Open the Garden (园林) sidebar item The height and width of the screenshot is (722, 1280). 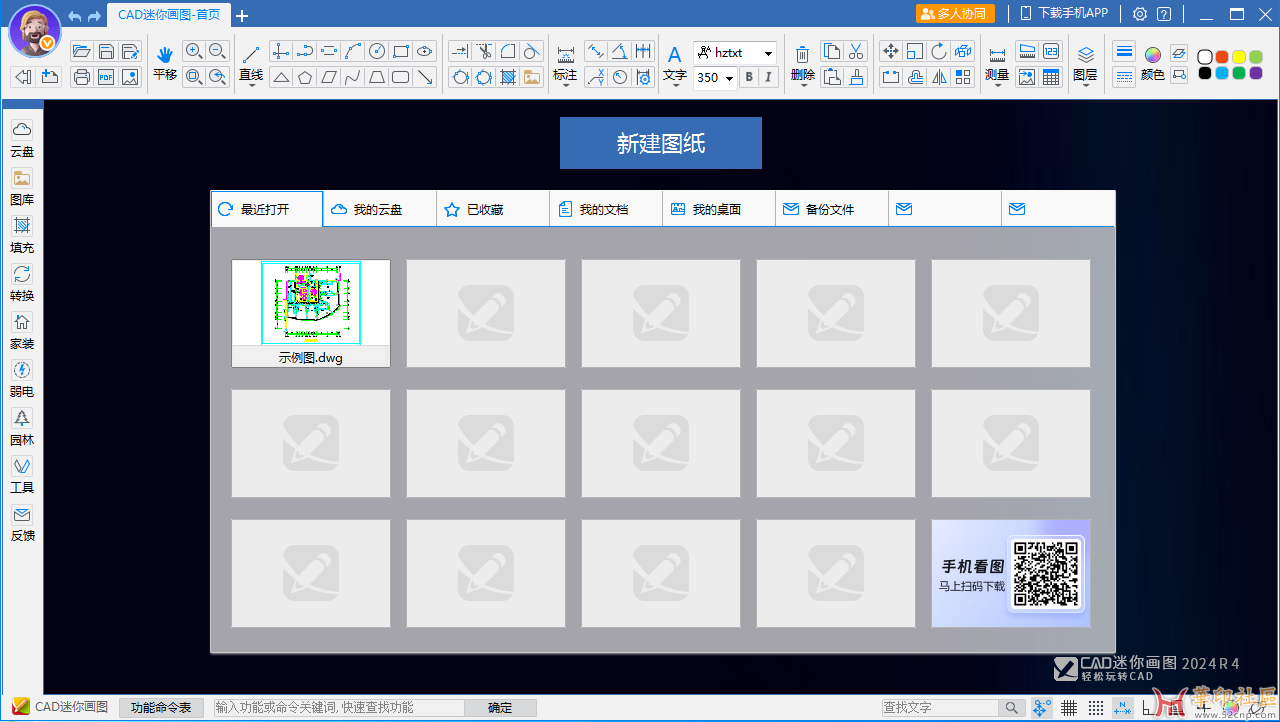pyautogui.click(x=22, y=427)
